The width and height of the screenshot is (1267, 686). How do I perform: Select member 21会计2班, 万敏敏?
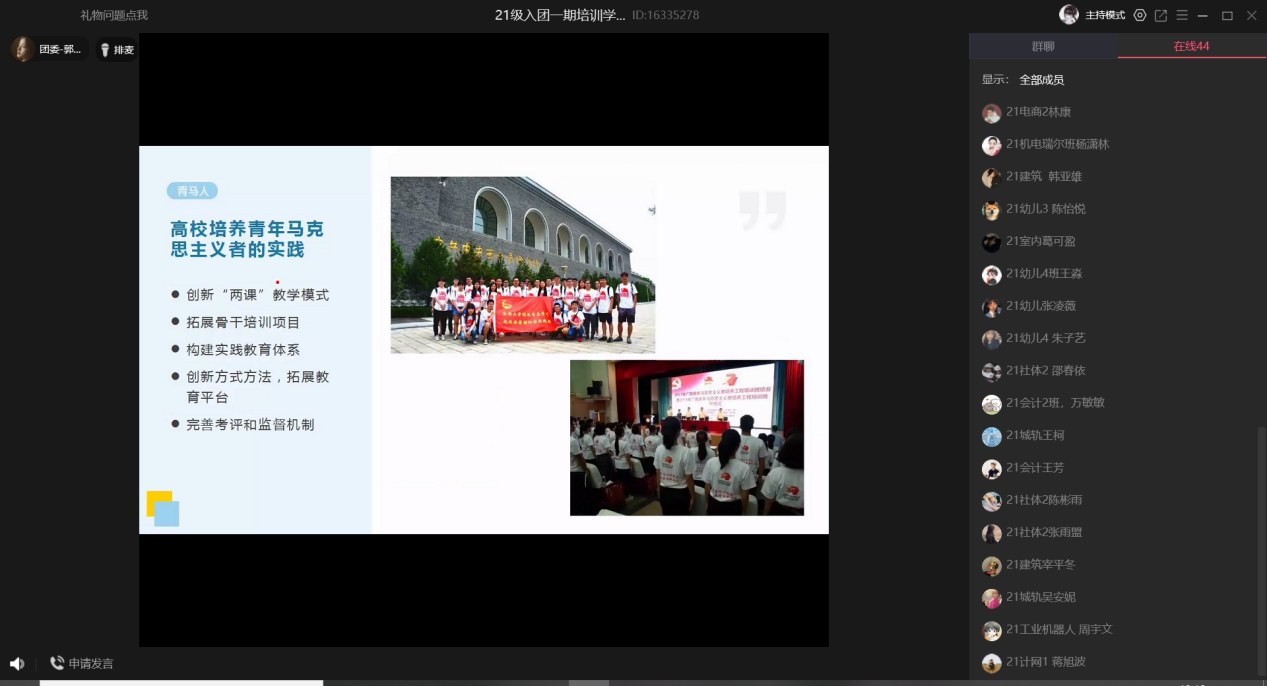click(1055, 403)
